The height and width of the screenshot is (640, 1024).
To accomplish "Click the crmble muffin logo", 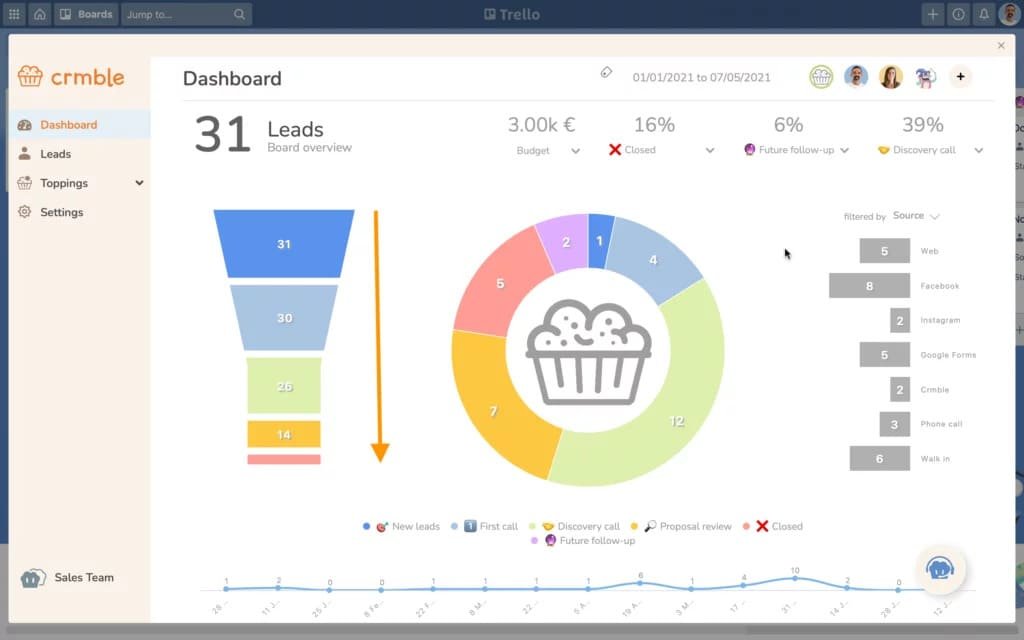I will 29,77.
